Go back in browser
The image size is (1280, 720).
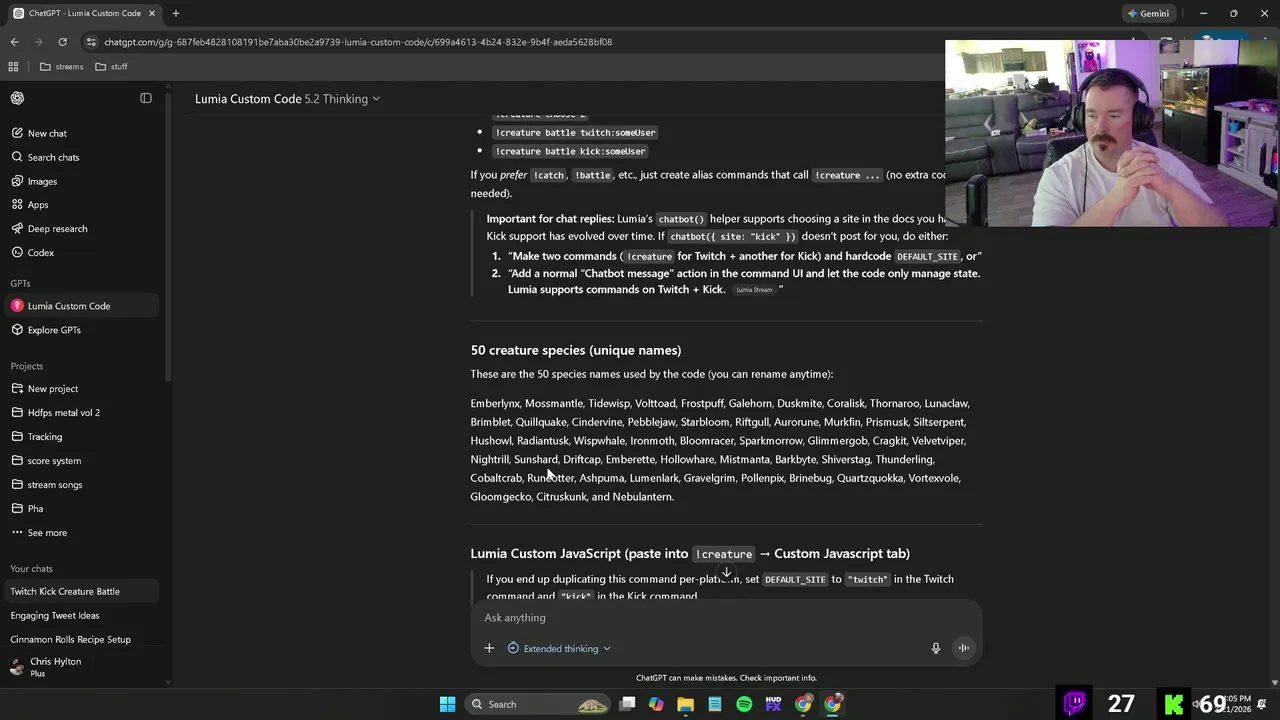(x=14, y=42)
